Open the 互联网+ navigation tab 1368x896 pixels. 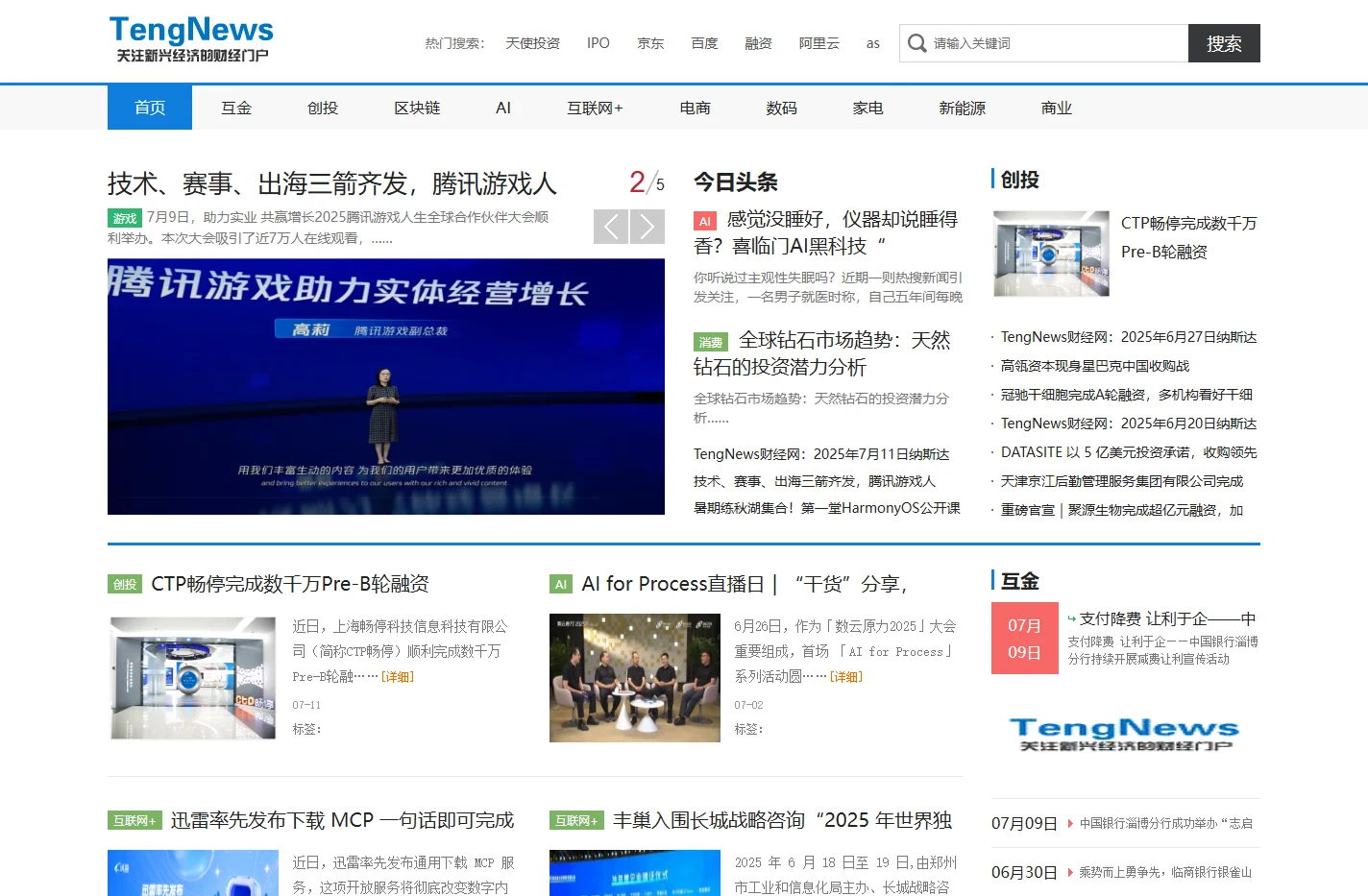point(595,108)
